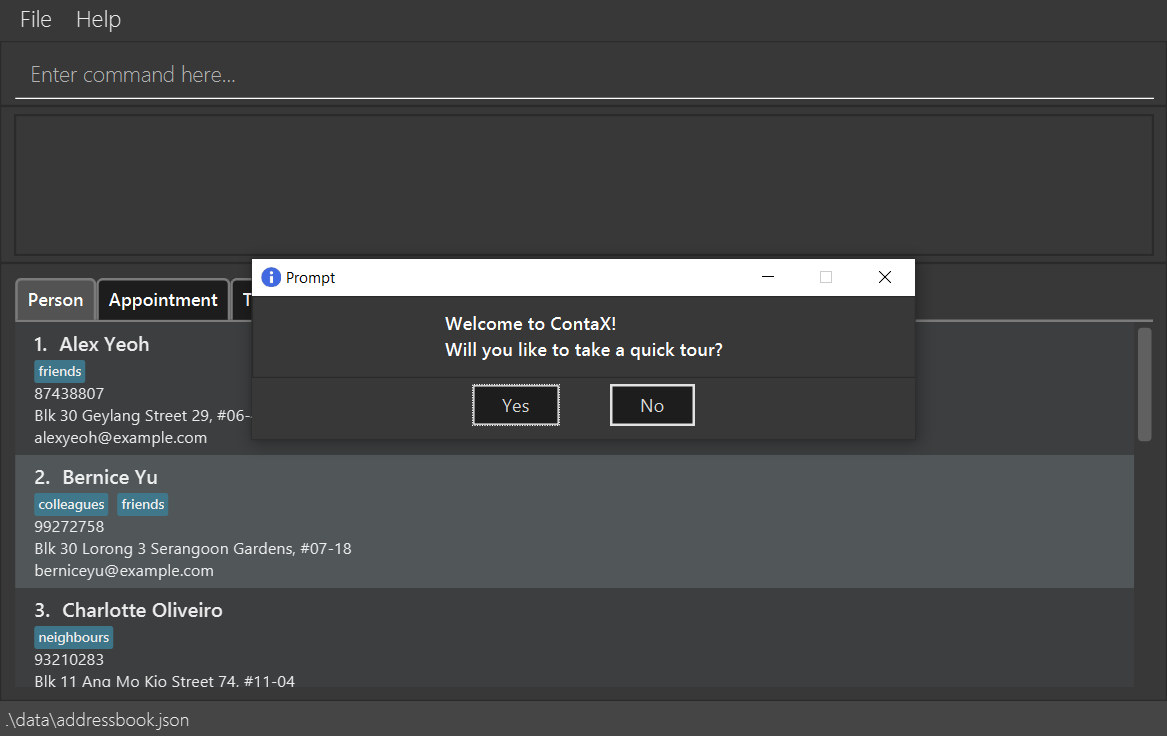Switch to the Person tab
1167x736 pixels.
pyautogui.click(x=56, y=300)
